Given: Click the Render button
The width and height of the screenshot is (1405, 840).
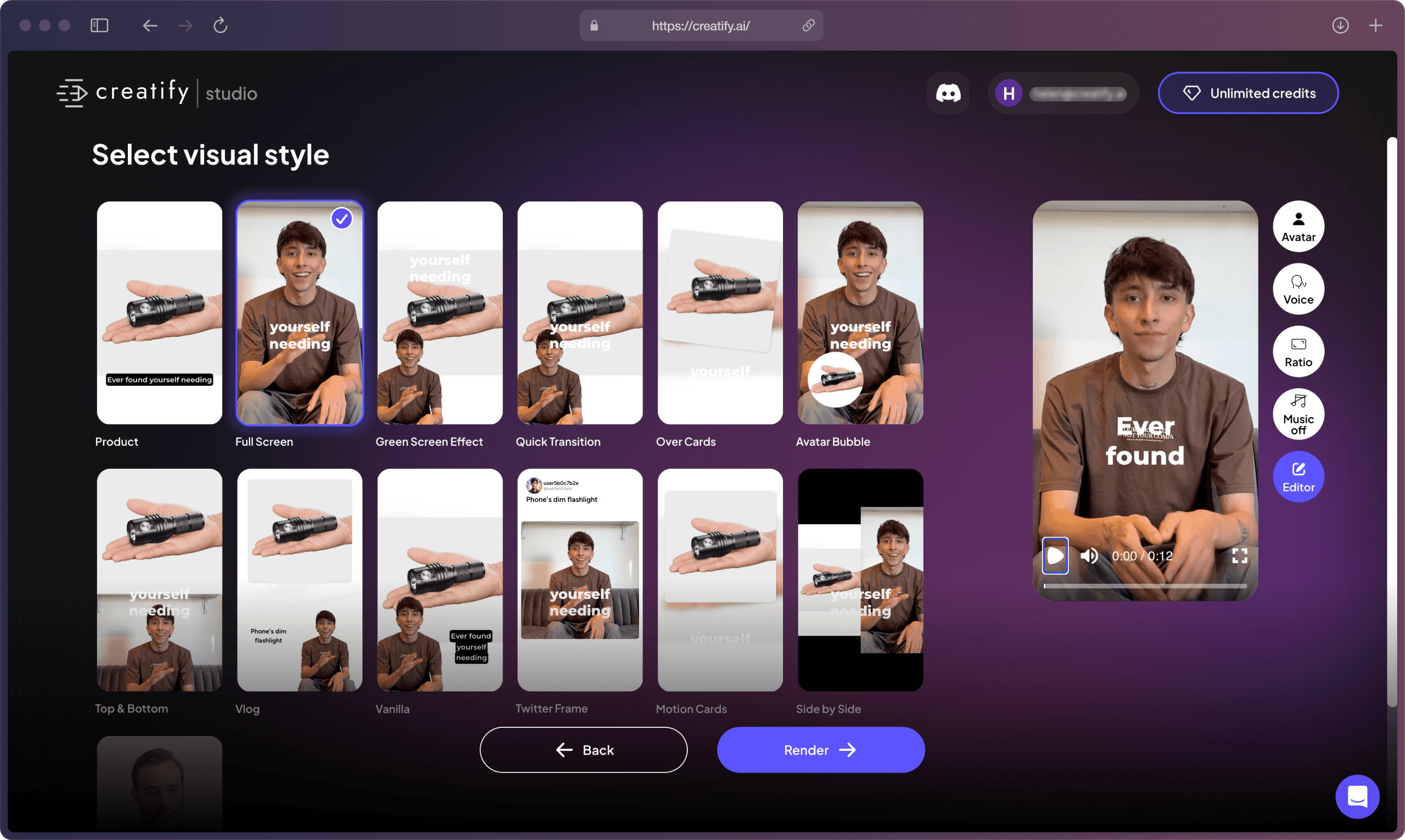Looking at the screenshot, I should coord(820,750).
